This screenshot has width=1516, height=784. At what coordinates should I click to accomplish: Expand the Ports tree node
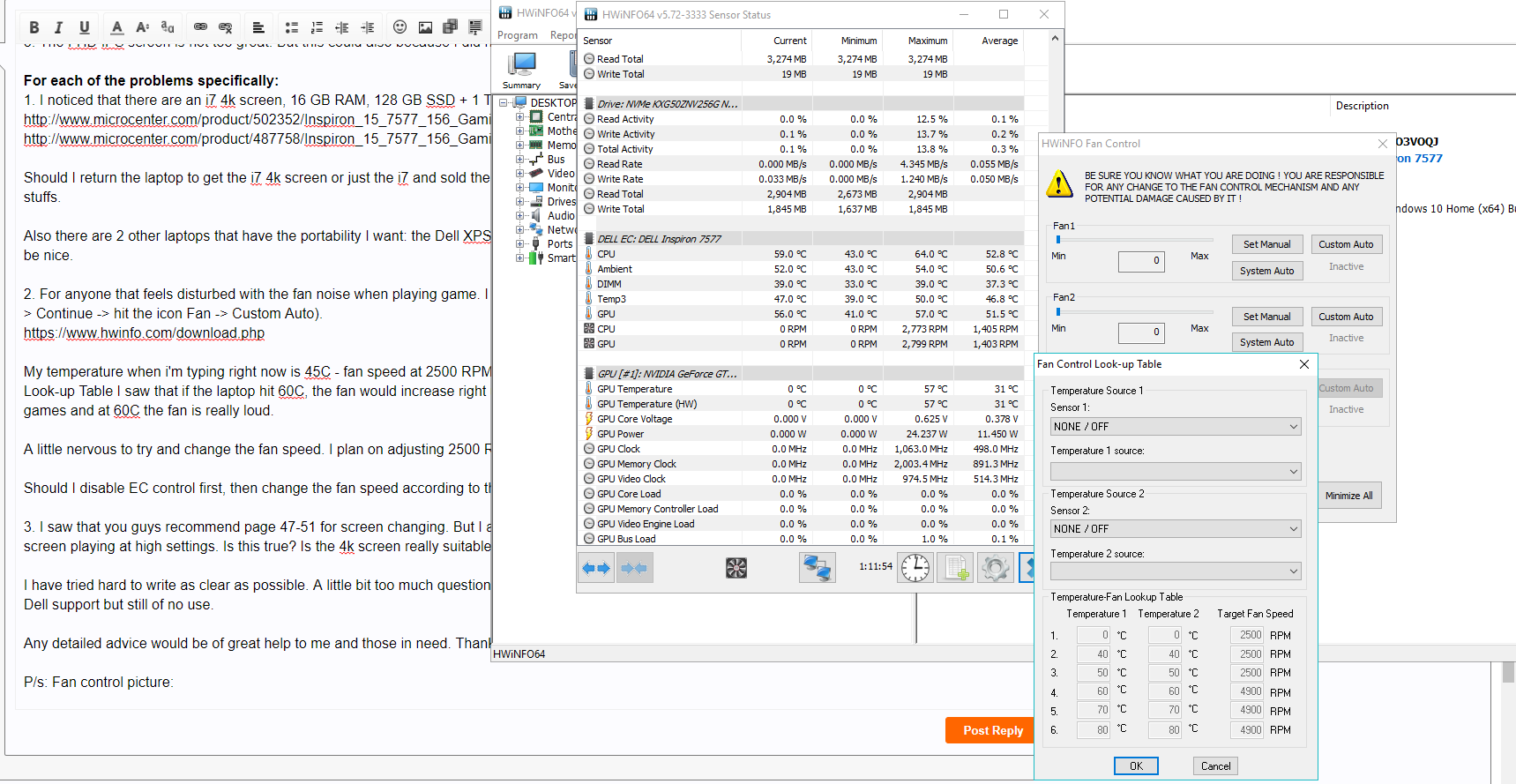pyautogui.click(x=520, y=243)
